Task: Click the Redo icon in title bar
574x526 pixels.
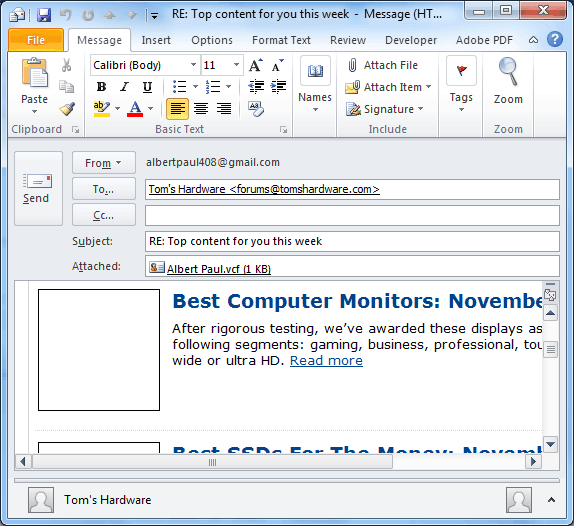Action: (88, 15)
